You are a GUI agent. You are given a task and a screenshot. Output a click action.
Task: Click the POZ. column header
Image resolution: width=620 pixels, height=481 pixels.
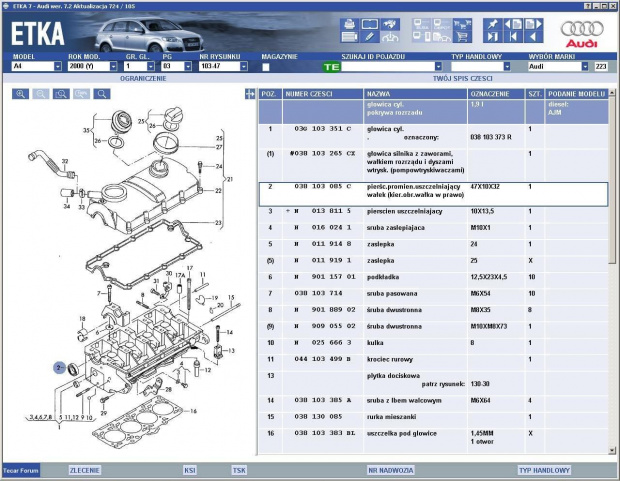(270, 94)
